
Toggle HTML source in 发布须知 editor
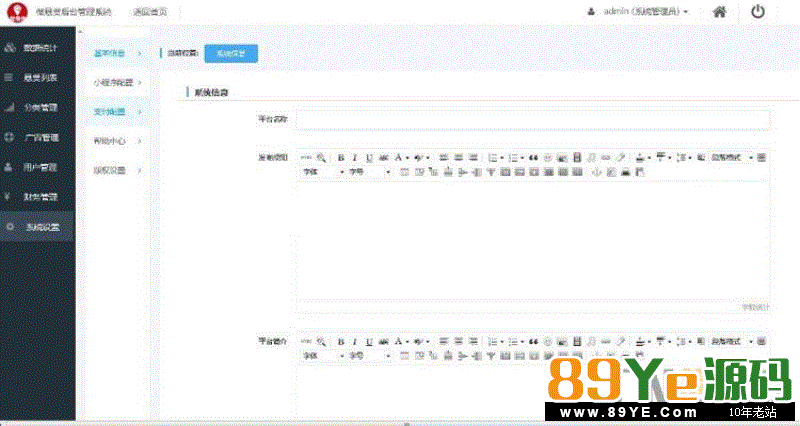(x=306, y=158)
